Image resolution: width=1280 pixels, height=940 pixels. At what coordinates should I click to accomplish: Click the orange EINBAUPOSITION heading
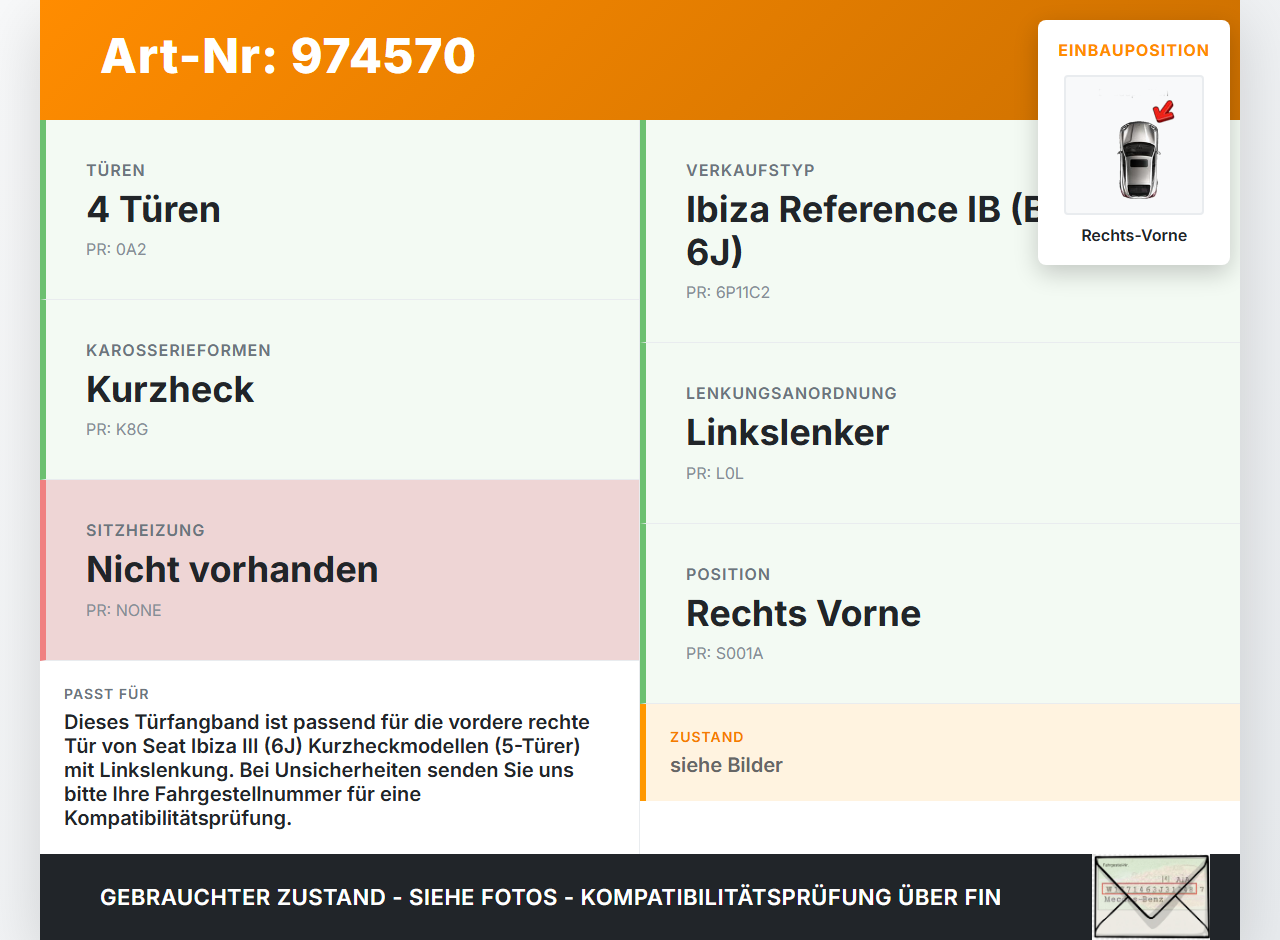click(x=1133, y=50)
